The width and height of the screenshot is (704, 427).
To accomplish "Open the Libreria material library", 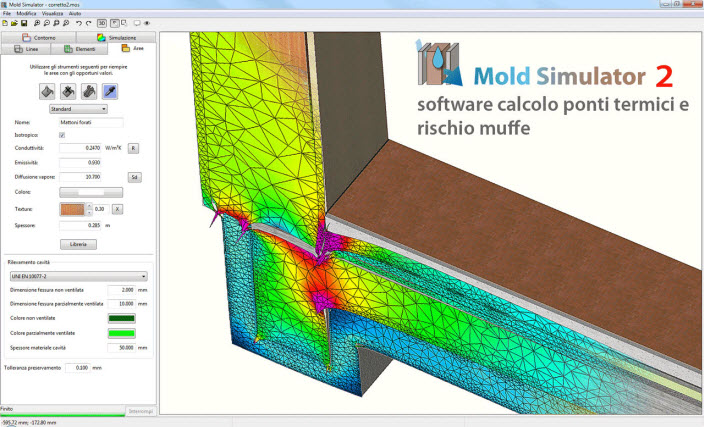I will click(78, 244).
